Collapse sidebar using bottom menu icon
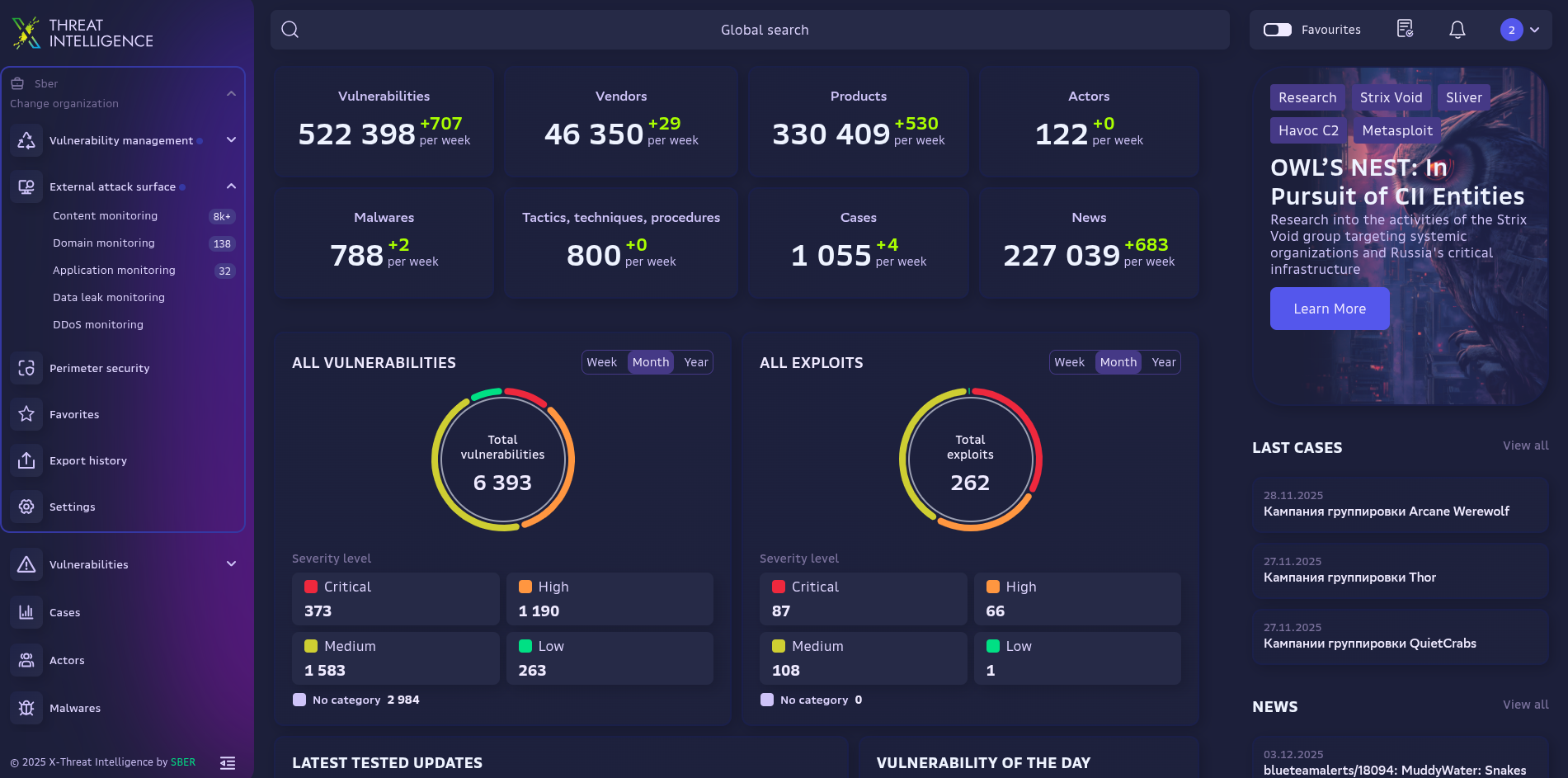 (x=228, y=763)
